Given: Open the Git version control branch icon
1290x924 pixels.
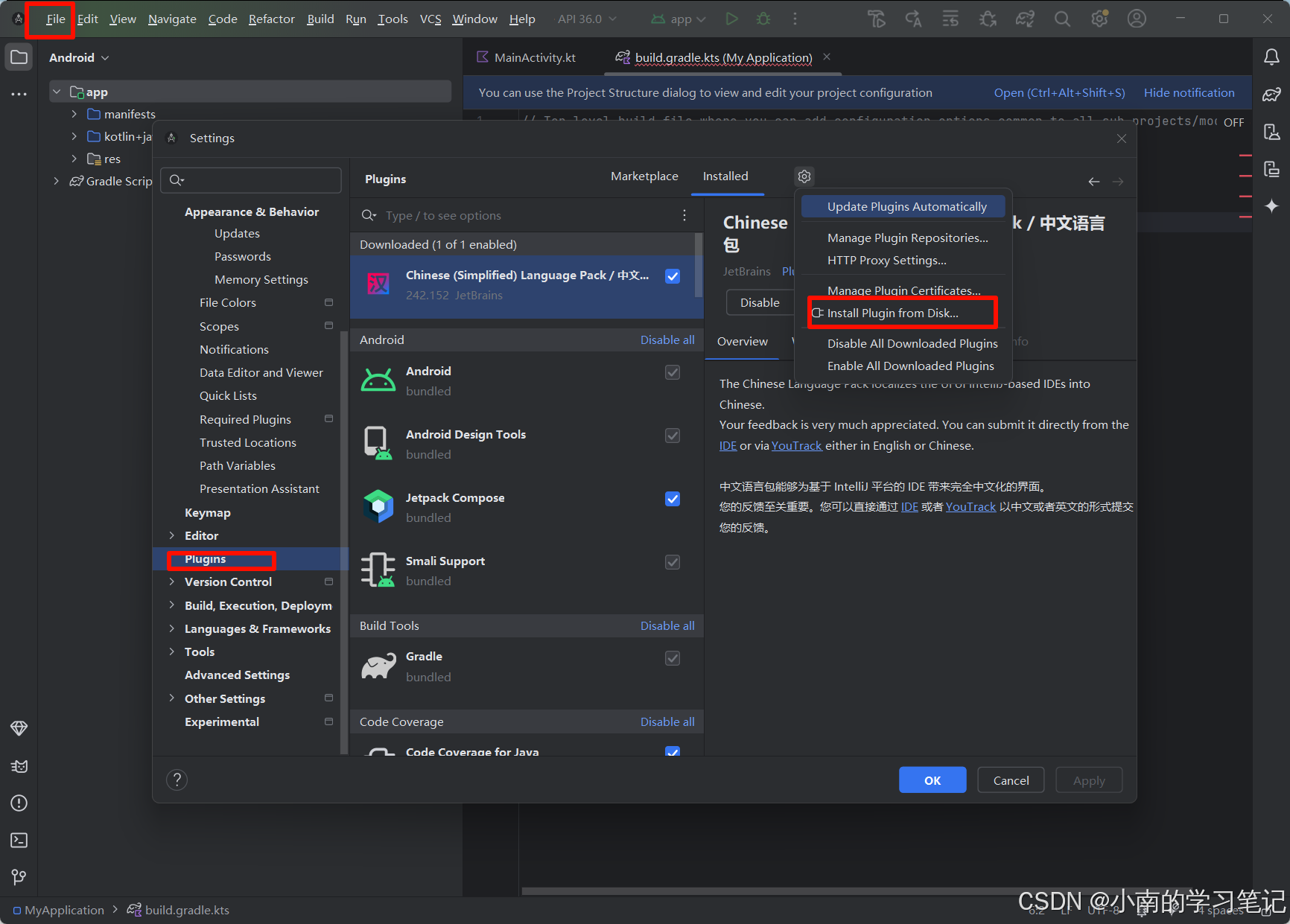Looking at the screenshot, I should (x=19, y=878).
